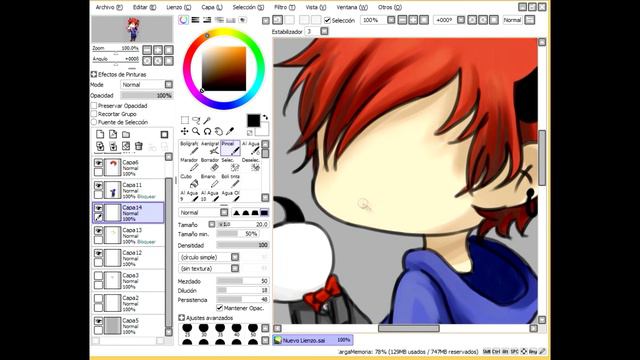
Task: Select the Cubo bucket fill tool
Action: coord(189,181)
